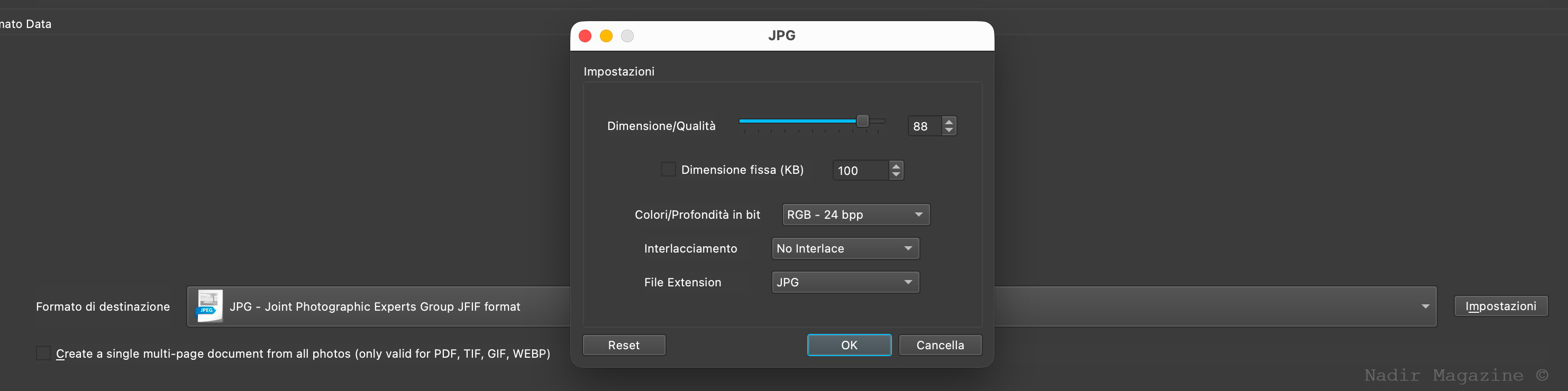Image resolution: width=1568 pixels, height=391 pixels.
Task: Check the single multi-page document option
Action: (43, 353)
